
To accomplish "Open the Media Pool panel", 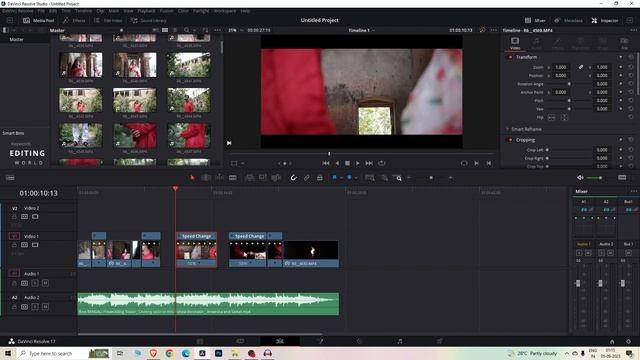I will tap(39, 20).
